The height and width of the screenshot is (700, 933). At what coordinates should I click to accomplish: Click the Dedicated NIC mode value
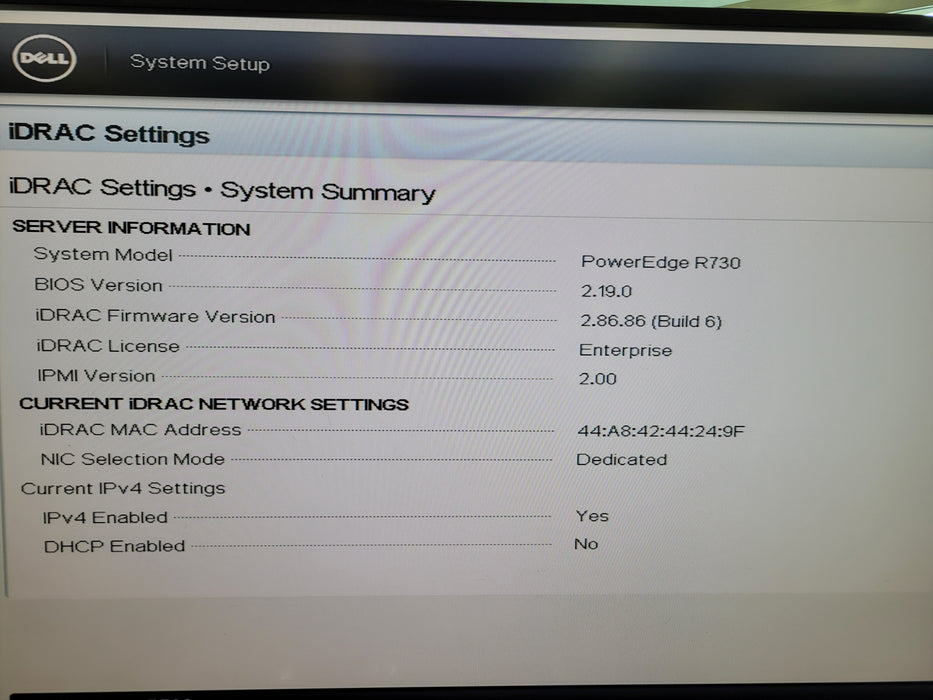click(621, 460)
